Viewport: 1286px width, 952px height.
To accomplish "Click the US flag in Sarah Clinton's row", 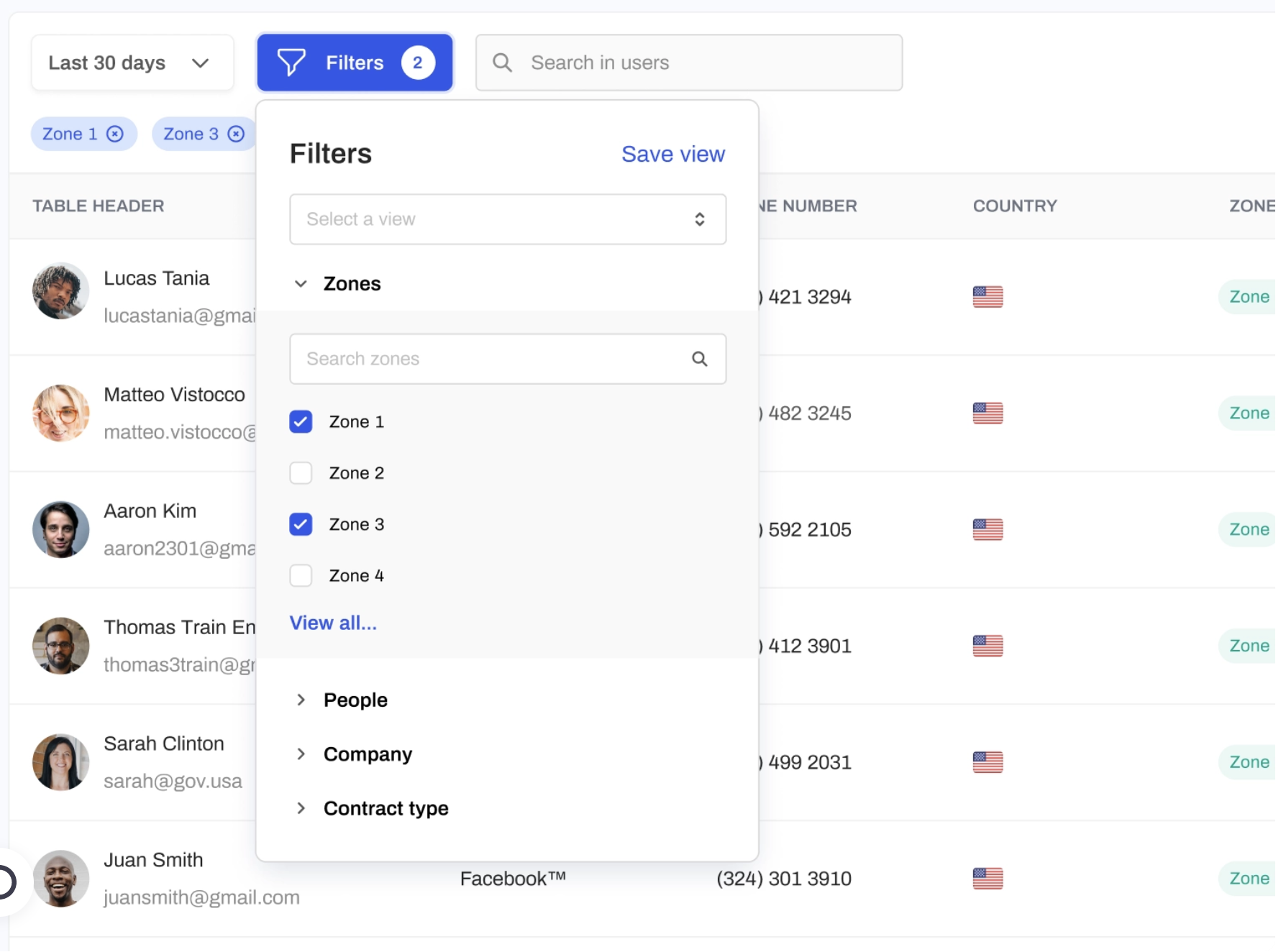I will coord(988,762).
